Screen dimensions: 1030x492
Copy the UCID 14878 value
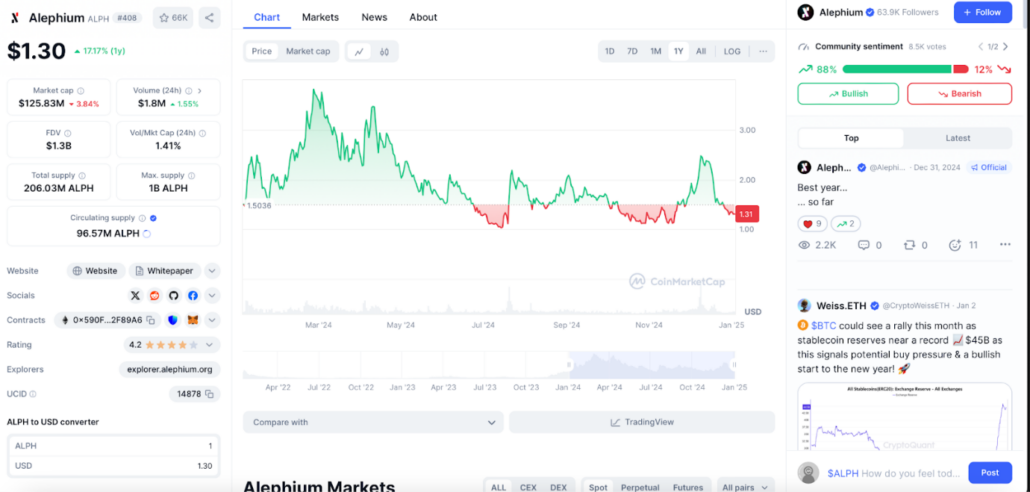point(210,394)
